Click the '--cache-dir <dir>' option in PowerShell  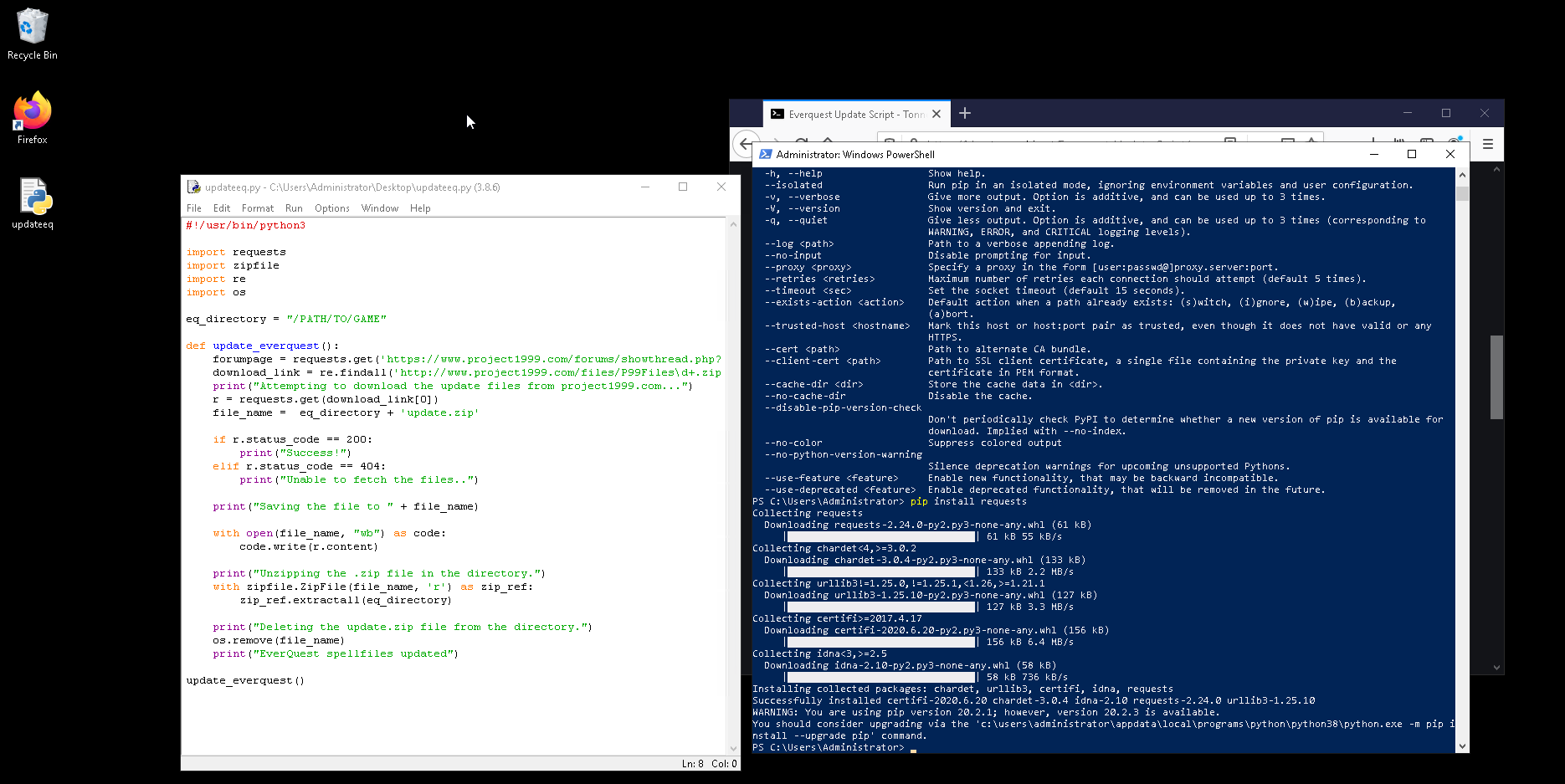click(x=813, y=385)
